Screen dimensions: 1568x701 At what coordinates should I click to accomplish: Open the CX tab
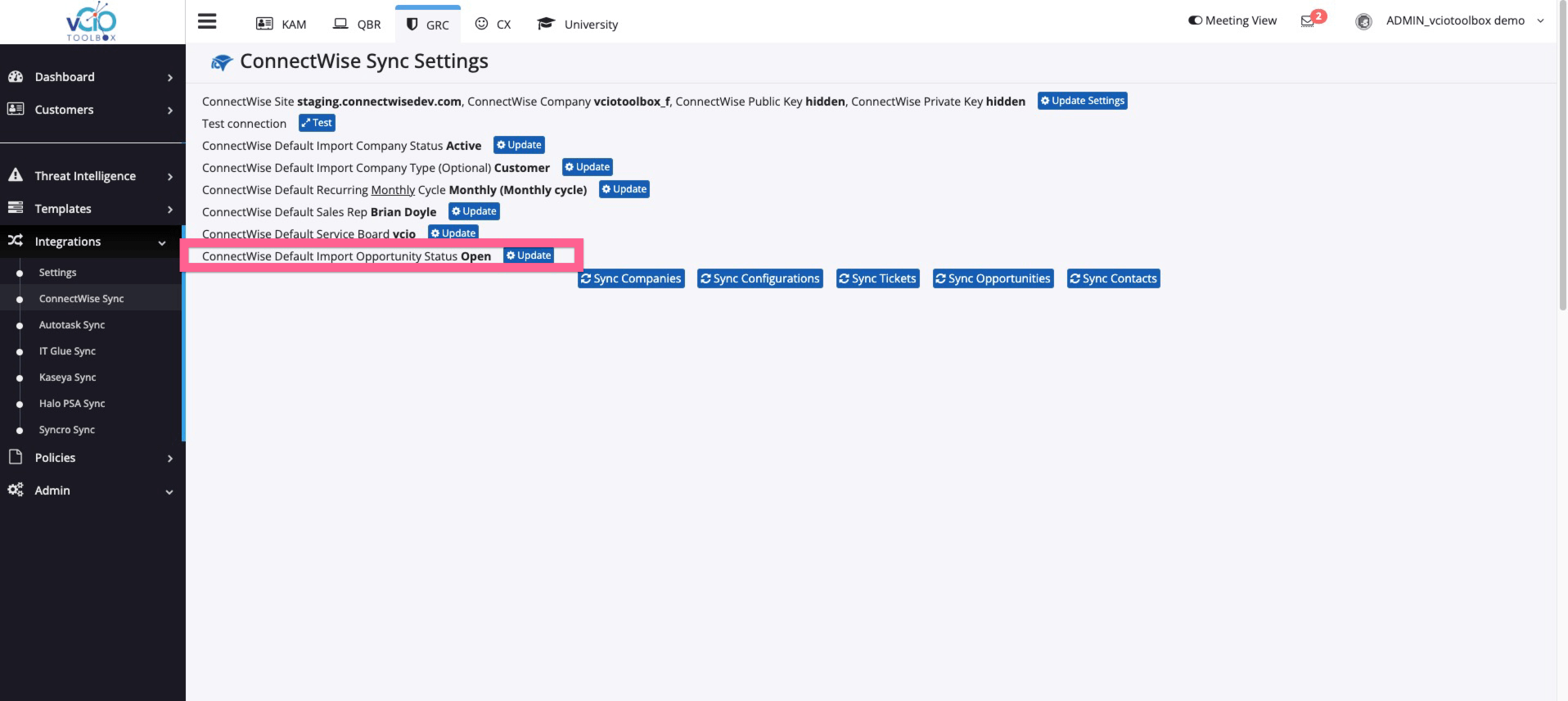click(493, 24)
